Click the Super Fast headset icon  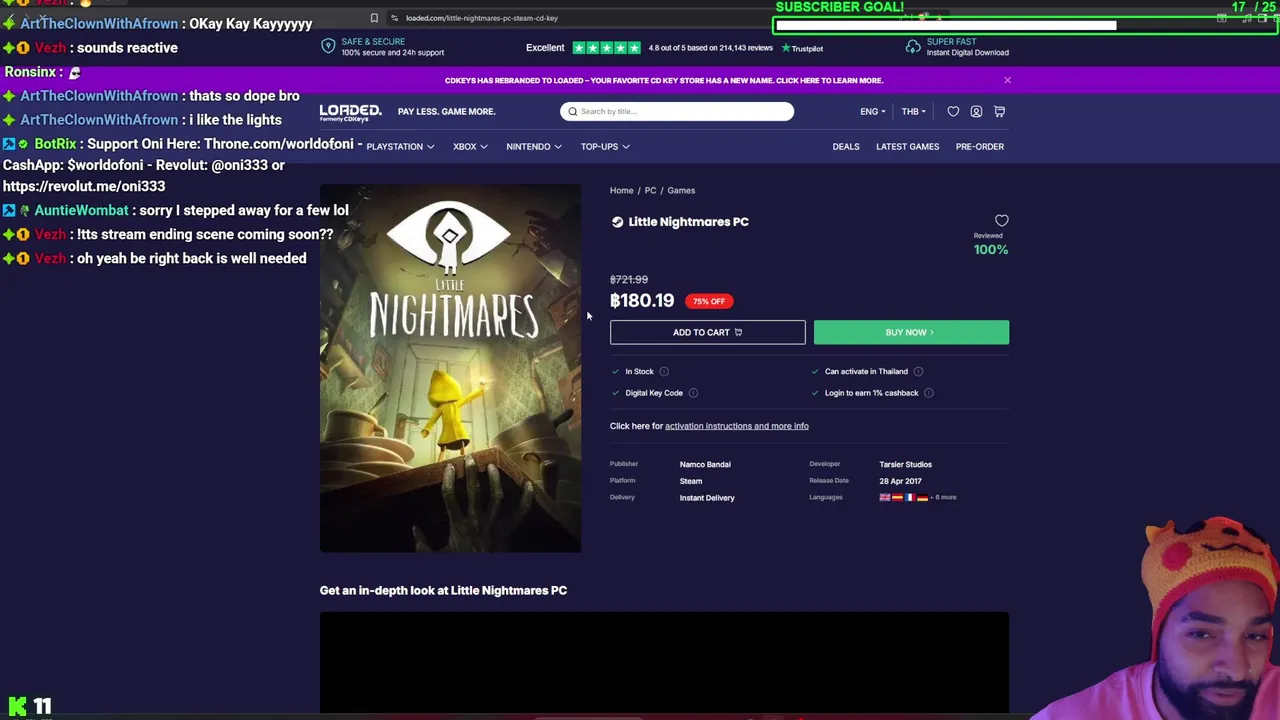912,47
